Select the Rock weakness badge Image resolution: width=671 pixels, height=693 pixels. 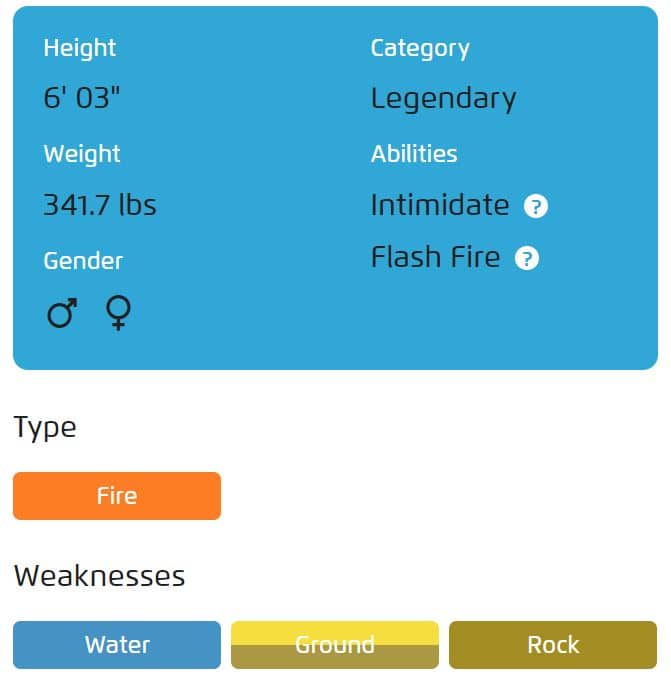pos(553,645)
